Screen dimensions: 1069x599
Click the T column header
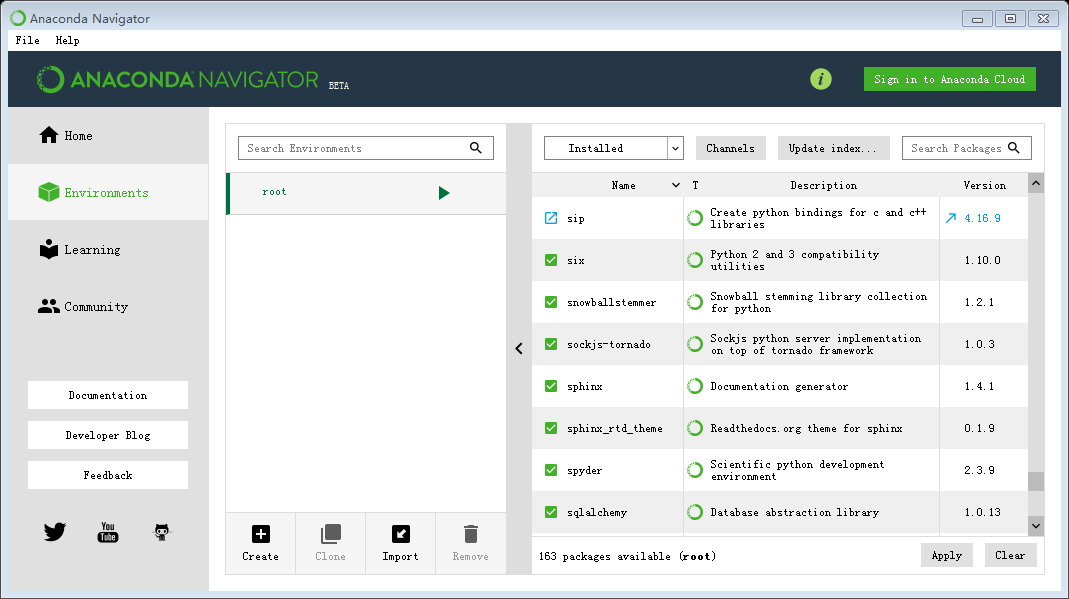click(x=695, y=185)
